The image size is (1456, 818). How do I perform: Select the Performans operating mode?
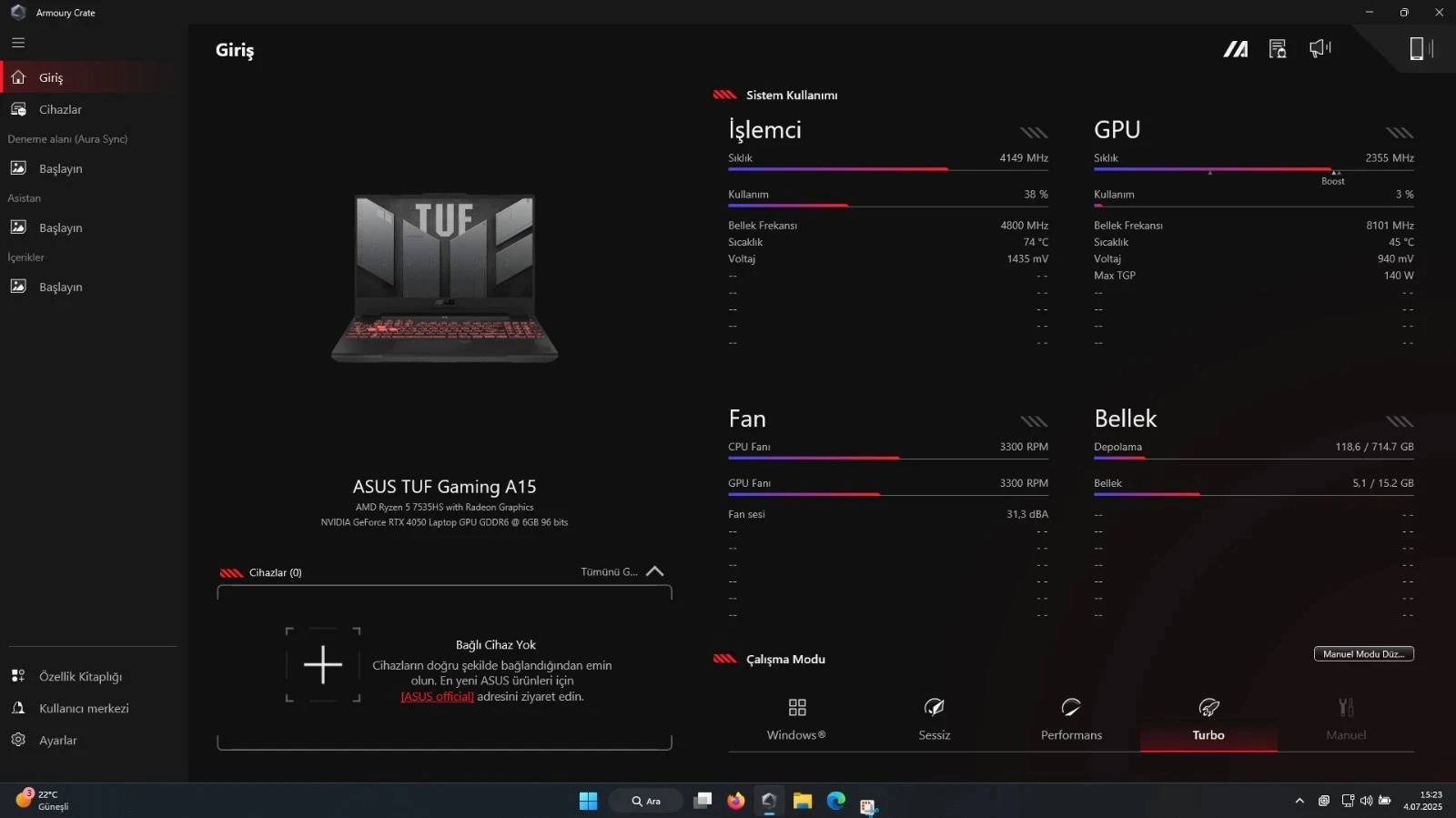1071,719
